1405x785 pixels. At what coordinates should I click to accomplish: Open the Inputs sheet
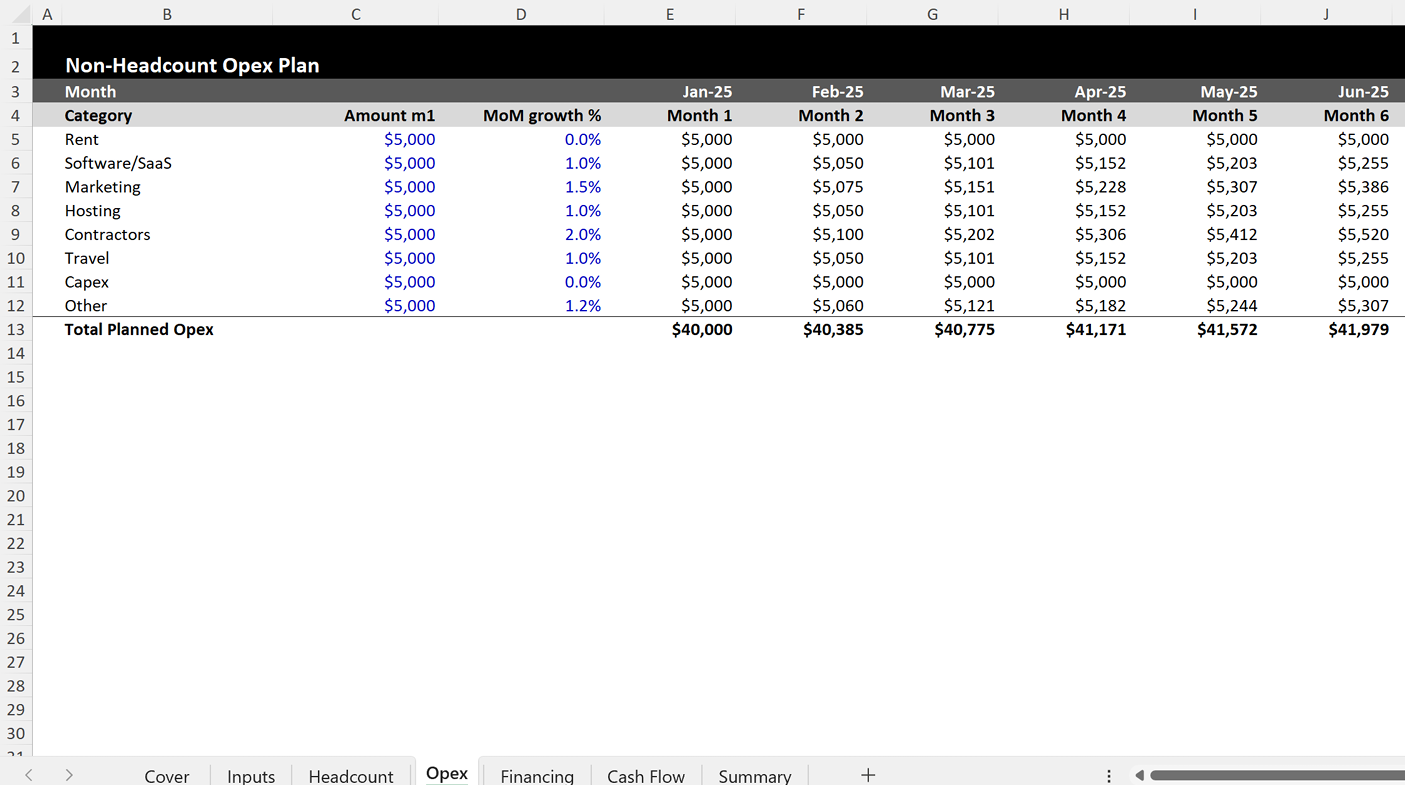pos(250,775)
